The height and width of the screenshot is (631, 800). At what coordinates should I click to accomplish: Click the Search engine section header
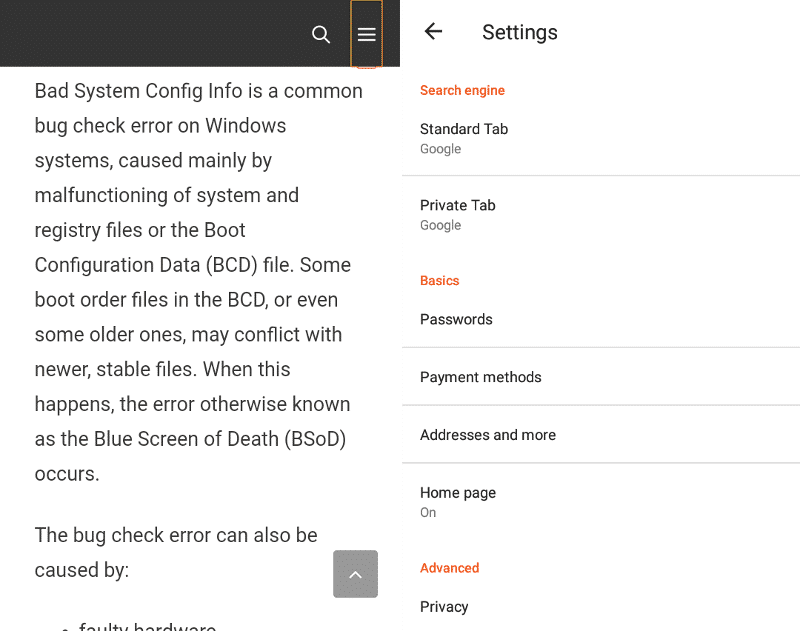pos(462,91)
